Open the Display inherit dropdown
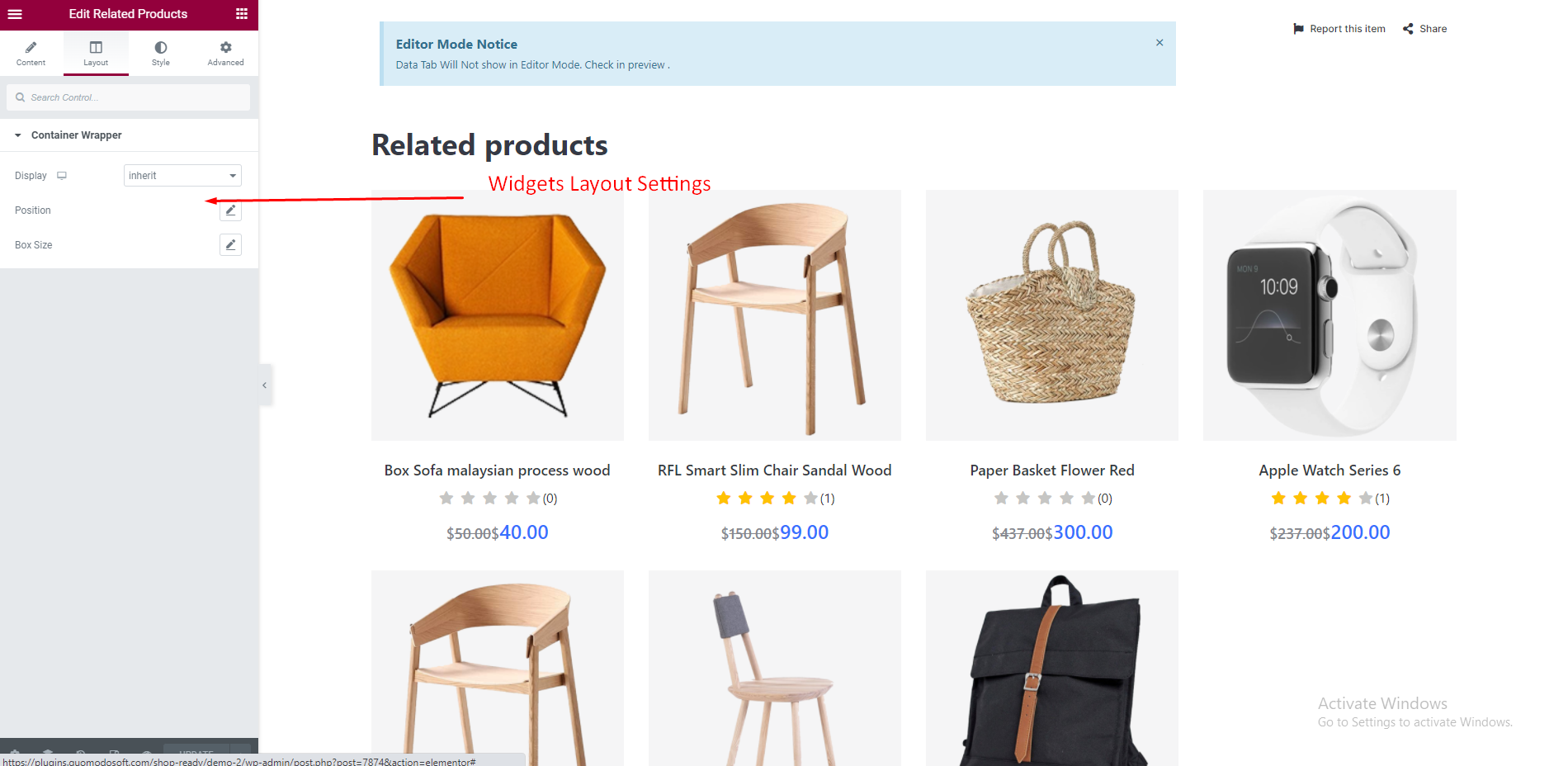Viewport: 1568px width, 766px height. tap(182, 176)
